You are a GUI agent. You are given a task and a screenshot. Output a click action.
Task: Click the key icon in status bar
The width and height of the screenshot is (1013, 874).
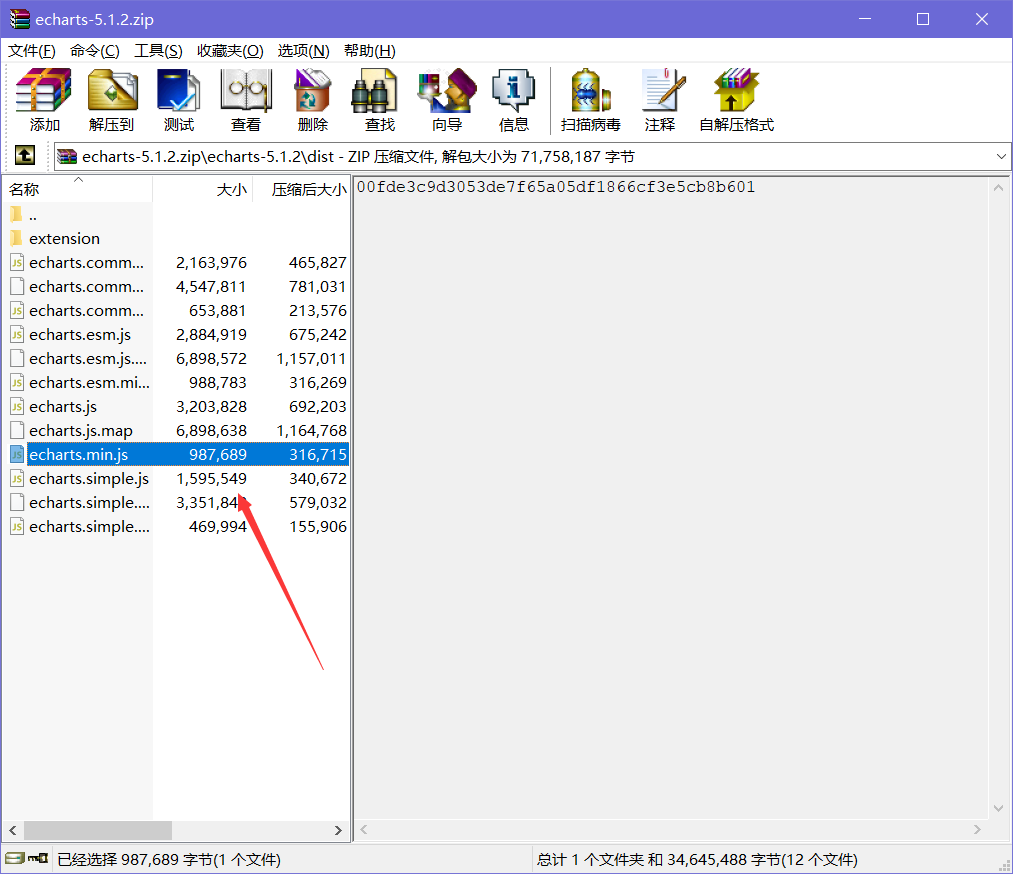point(39,858)
